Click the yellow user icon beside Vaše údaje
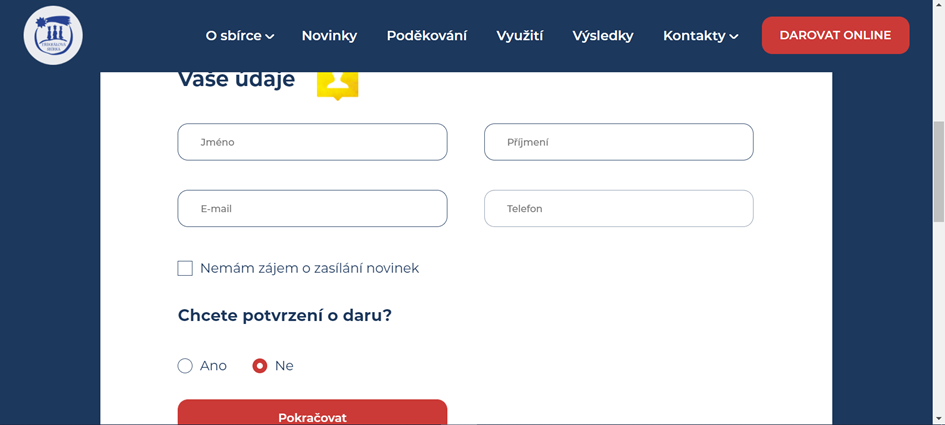 [337, 85]
